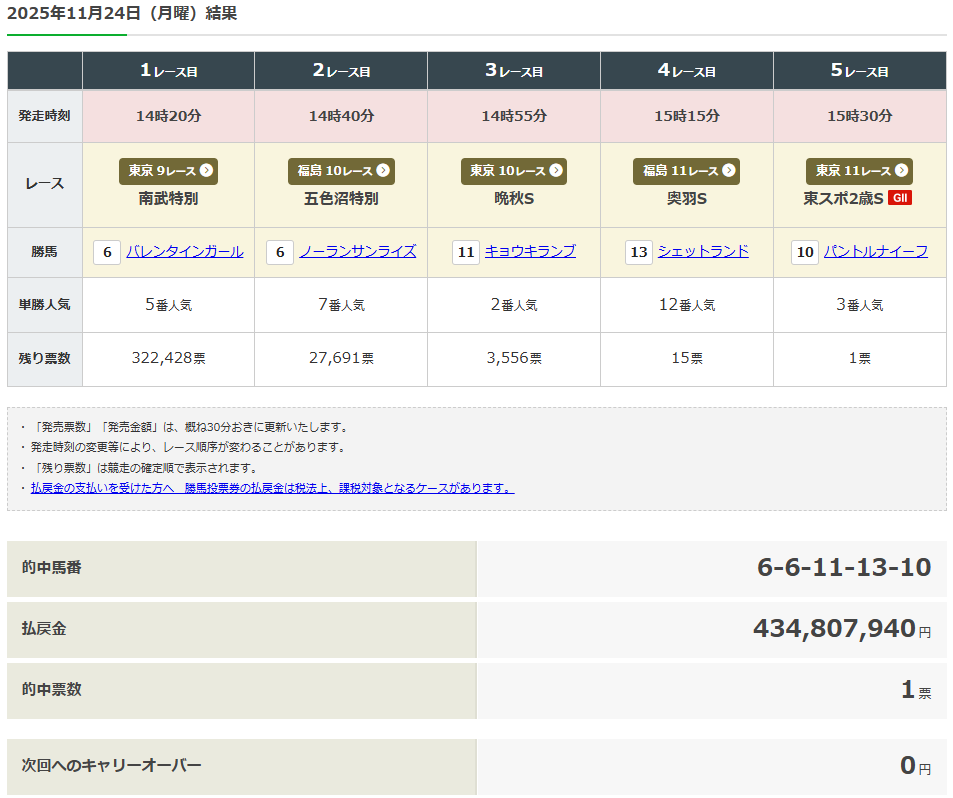
Task: Click the arrow icon on 東京 9レース button
Action: (x=206, y=171)
